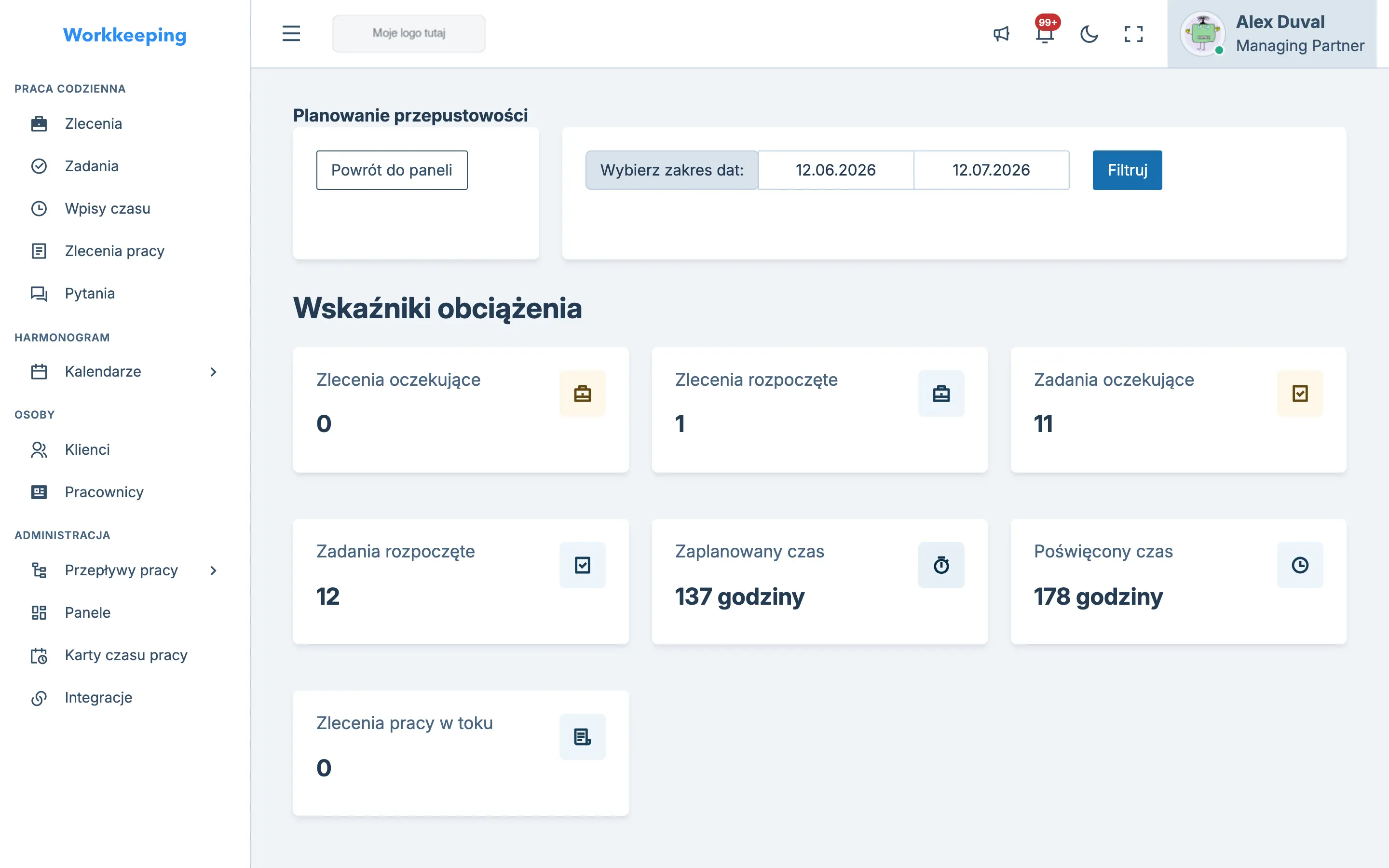Click the Karty czasu pracy calendar-clock icon

39,655
